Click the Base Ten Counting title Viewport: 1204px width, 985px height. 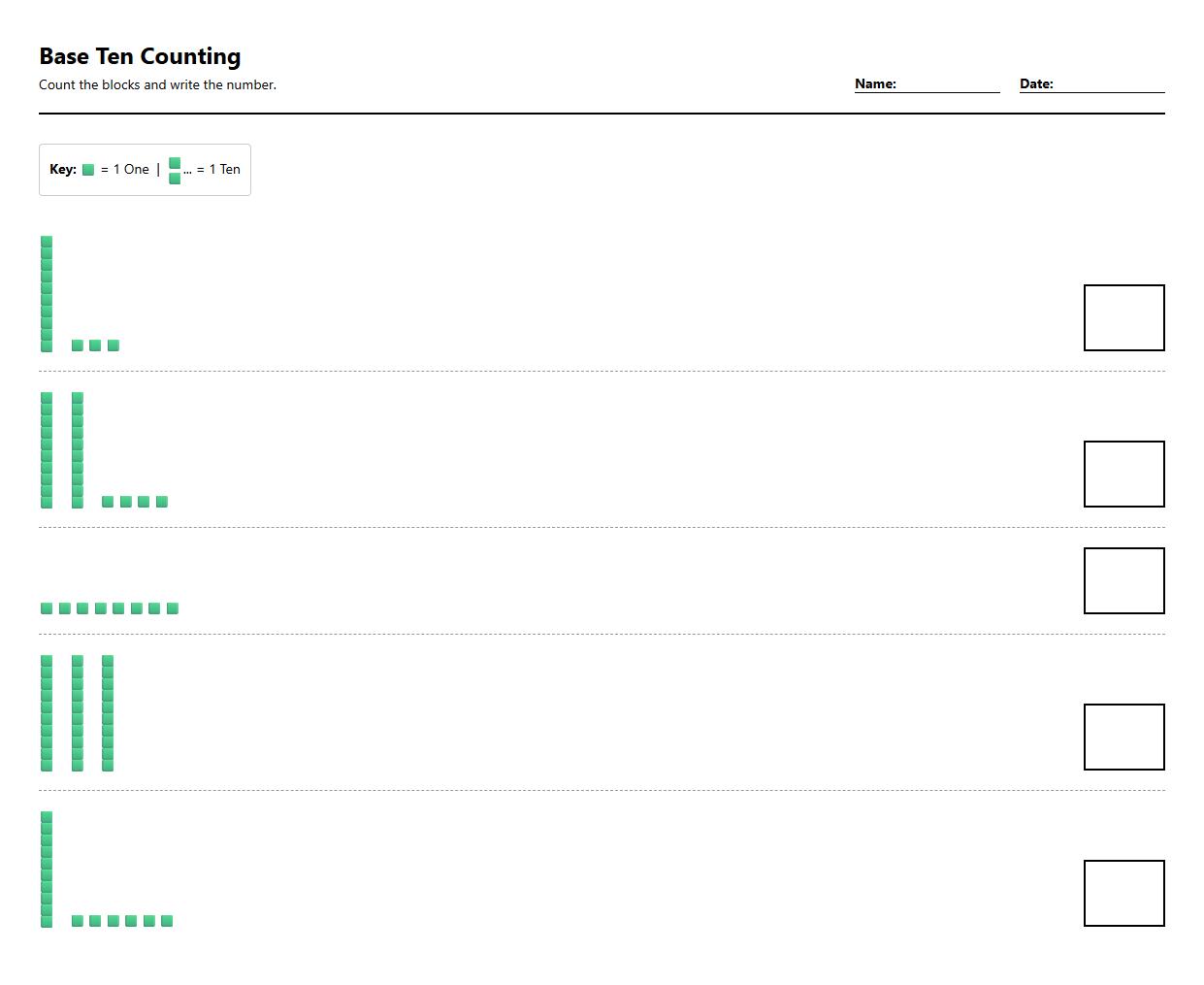pyautogui.click(x=140, y=56)
